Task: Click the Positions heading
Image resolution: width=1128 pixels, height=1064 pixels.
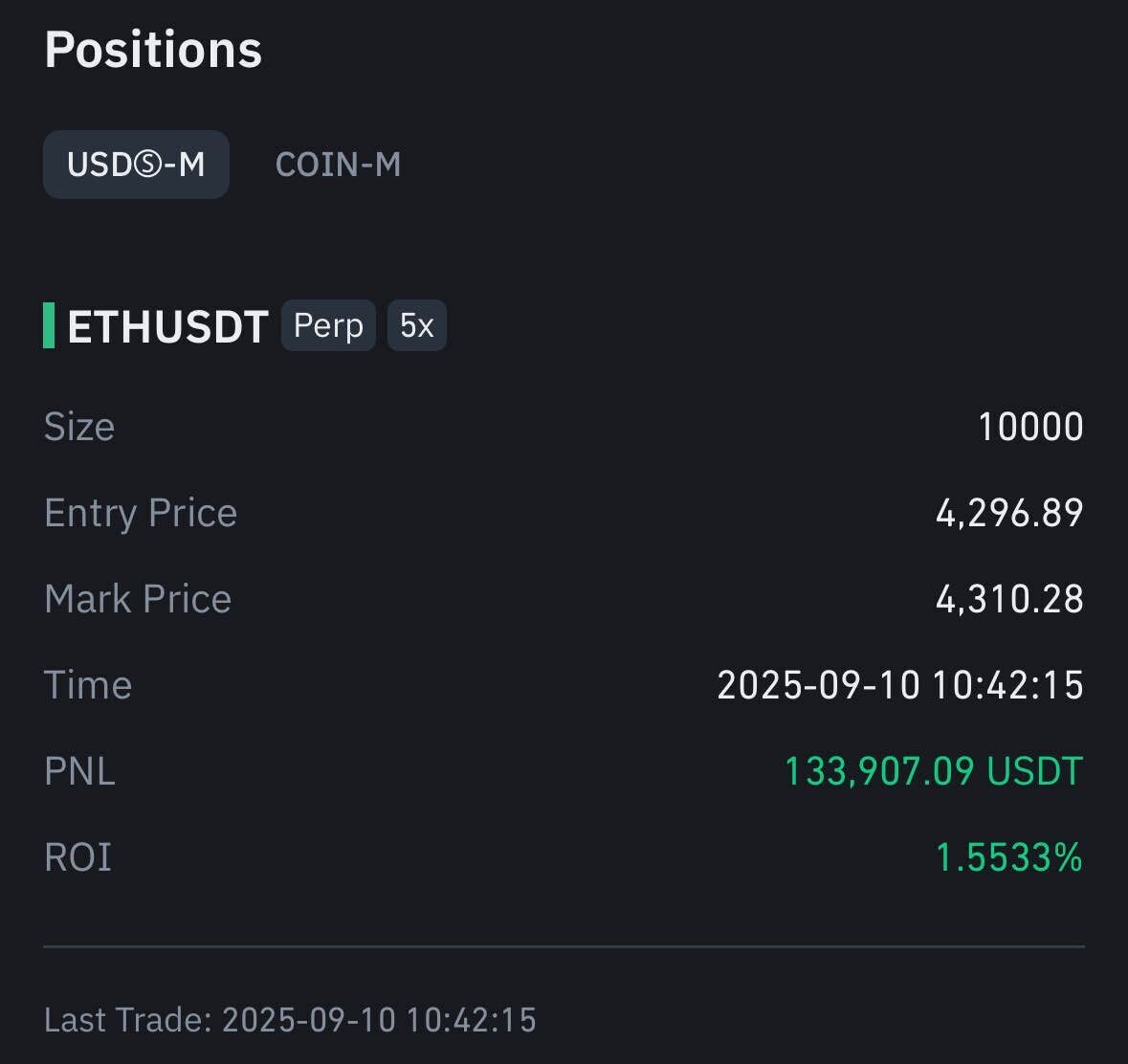Action: (x=153, y=50)
